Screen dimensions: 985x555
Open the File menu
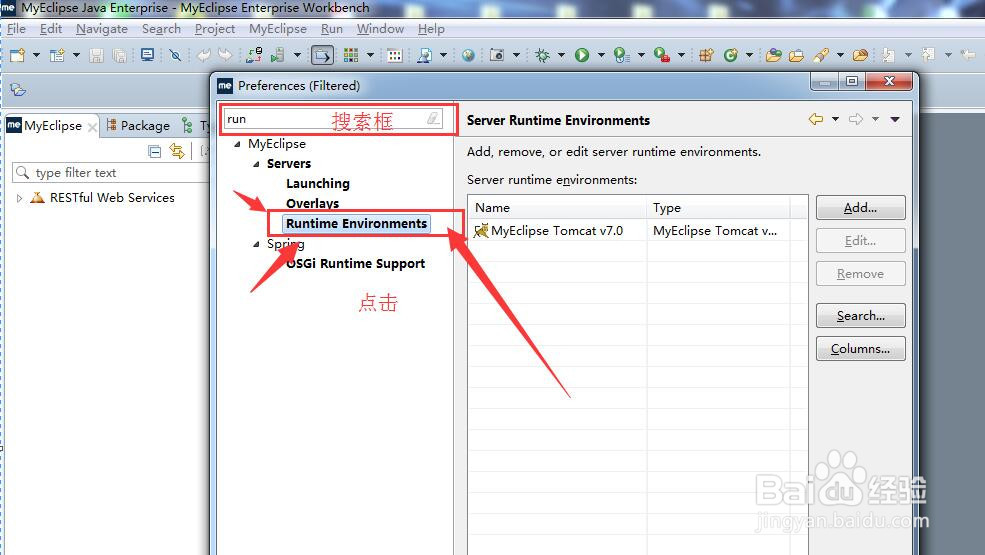[x=16, y=29]
